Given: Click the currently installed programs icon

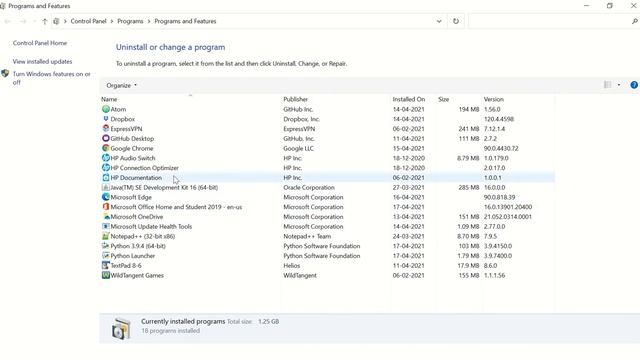Looking at the screenshot, I should coord(121,329).
